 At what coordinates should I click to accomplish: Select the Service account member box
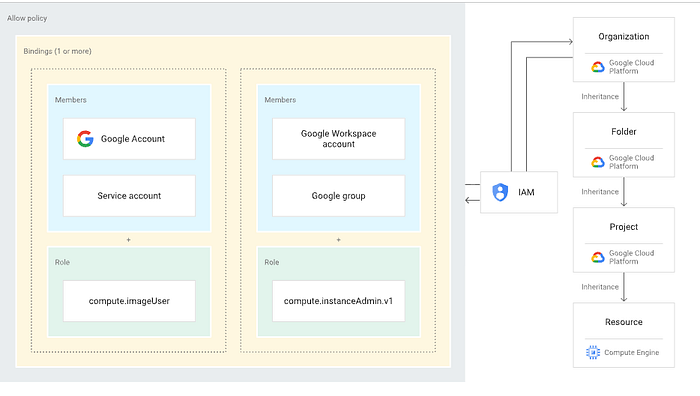[x=129, y=196]
